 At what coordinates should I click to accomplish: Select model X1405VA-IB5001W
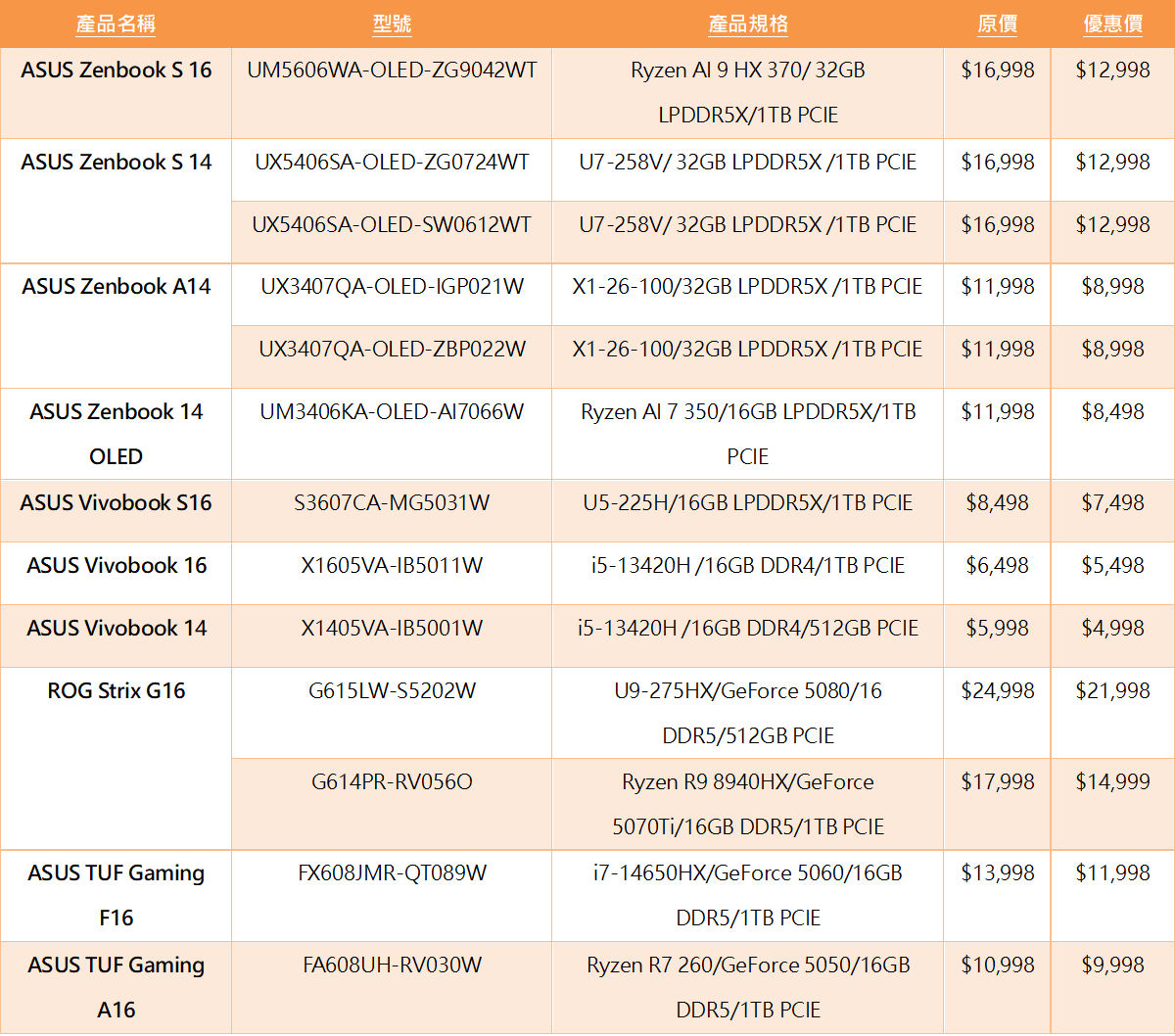[392, 628]
